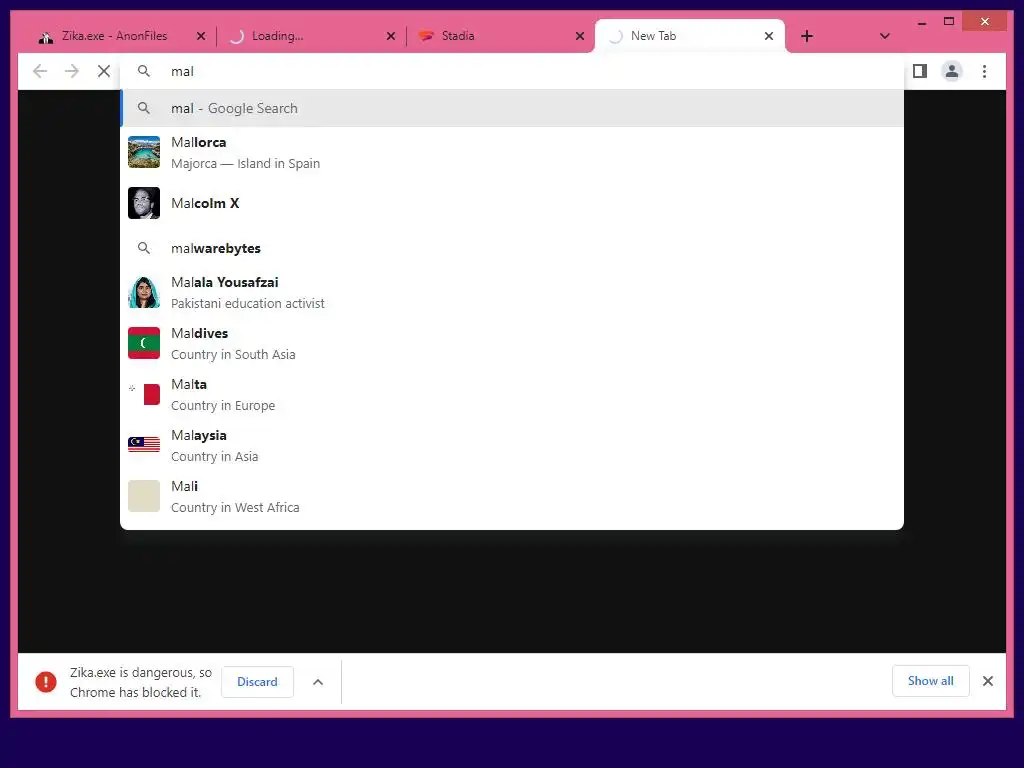Switch to the Stadia tab

click(500, 37)
